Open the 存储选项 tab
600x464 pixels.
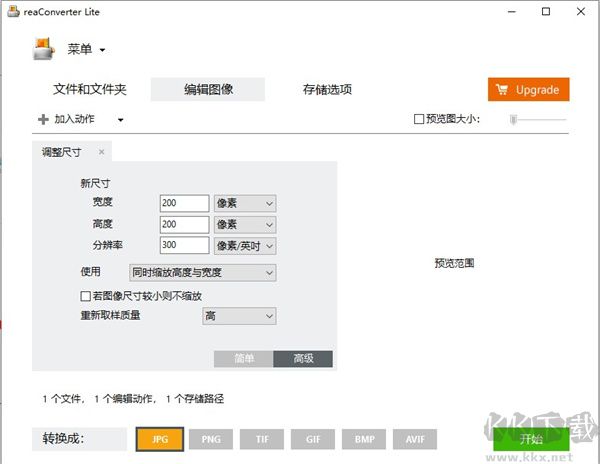tap(327, 89)
